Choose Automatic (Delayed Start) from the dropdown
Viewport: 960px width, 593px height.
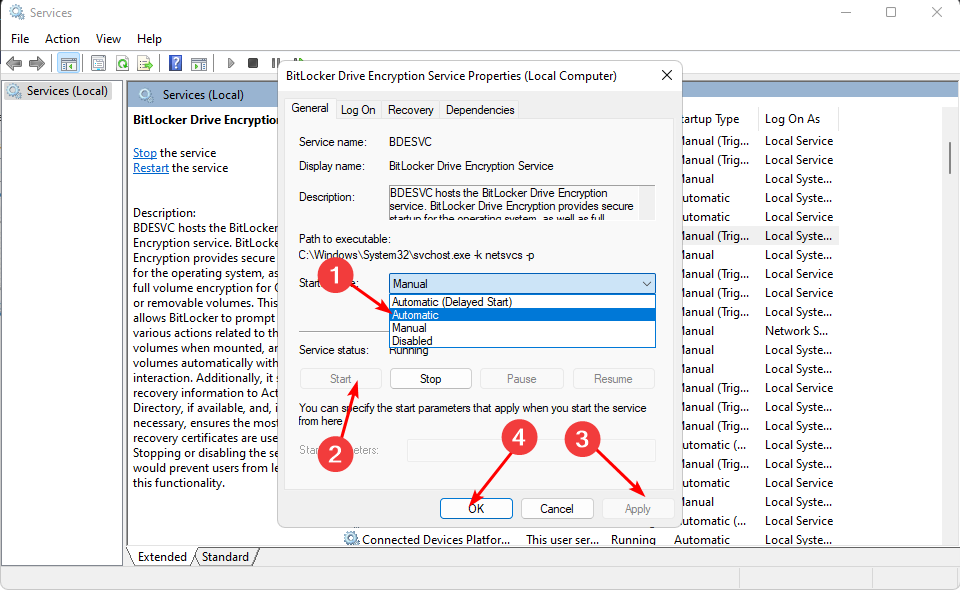click(522, 302)
